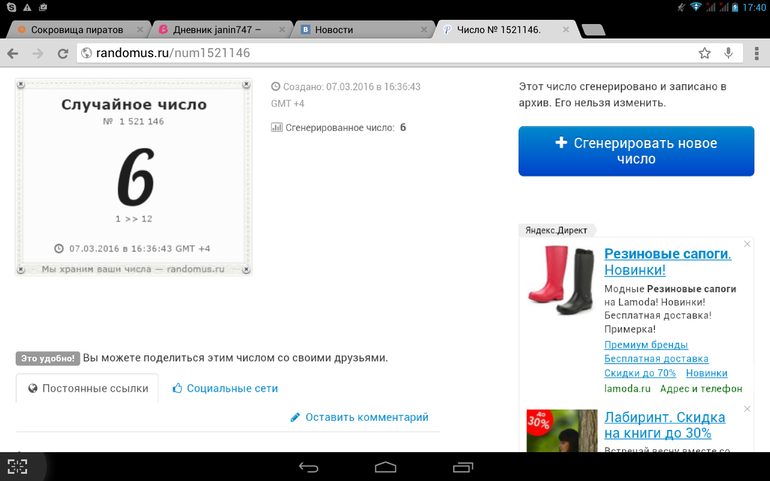This screenshot has height=481, width=770.
Task: Close the Сокровища пиратов tab
Action: click(139, 30)
